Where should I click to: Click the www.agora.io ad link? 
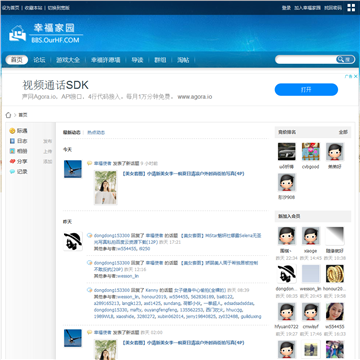195,97
